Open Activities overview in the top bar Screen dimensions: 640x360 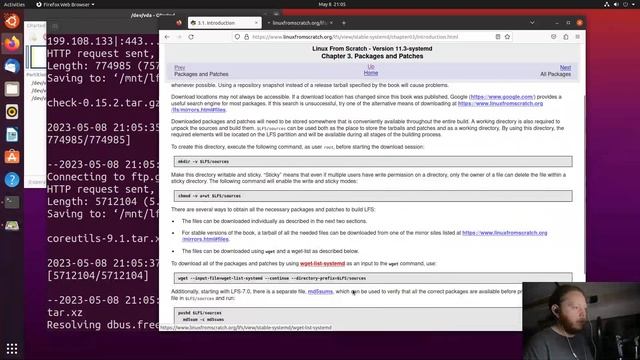[14, 4]
